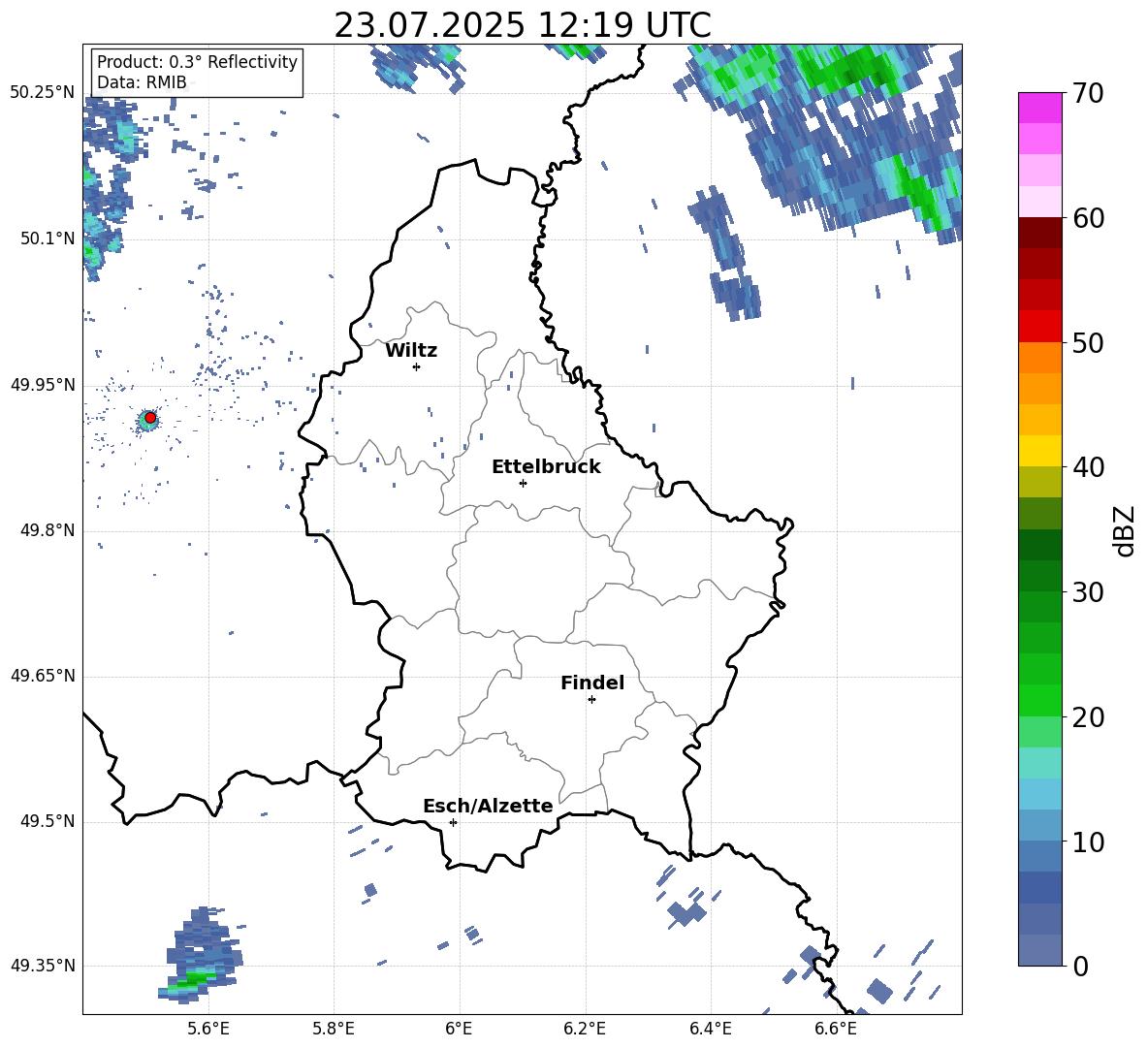The image size is (1148, 1048).
Task: Click the 'Findel' map label
Action: (592, 683)
